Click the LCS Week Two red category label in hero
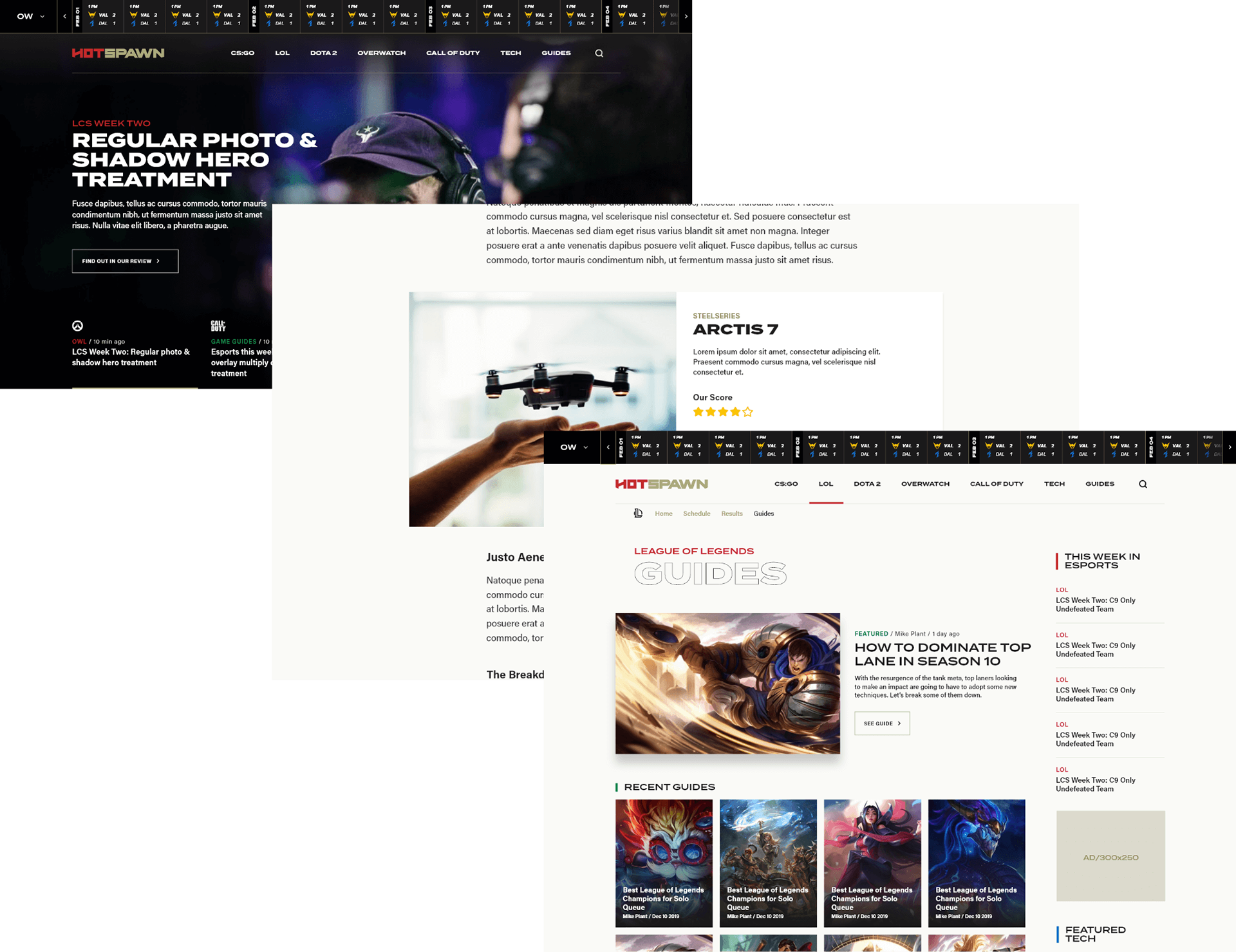The image size is (1236, 952). (x=111, y=123)
